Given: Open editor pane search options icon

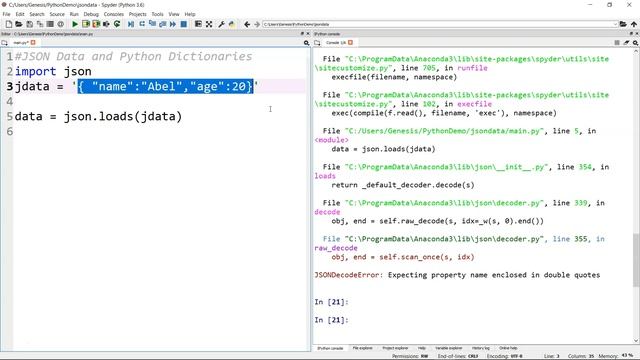Looking at the screenshot, I should point(306,42).
